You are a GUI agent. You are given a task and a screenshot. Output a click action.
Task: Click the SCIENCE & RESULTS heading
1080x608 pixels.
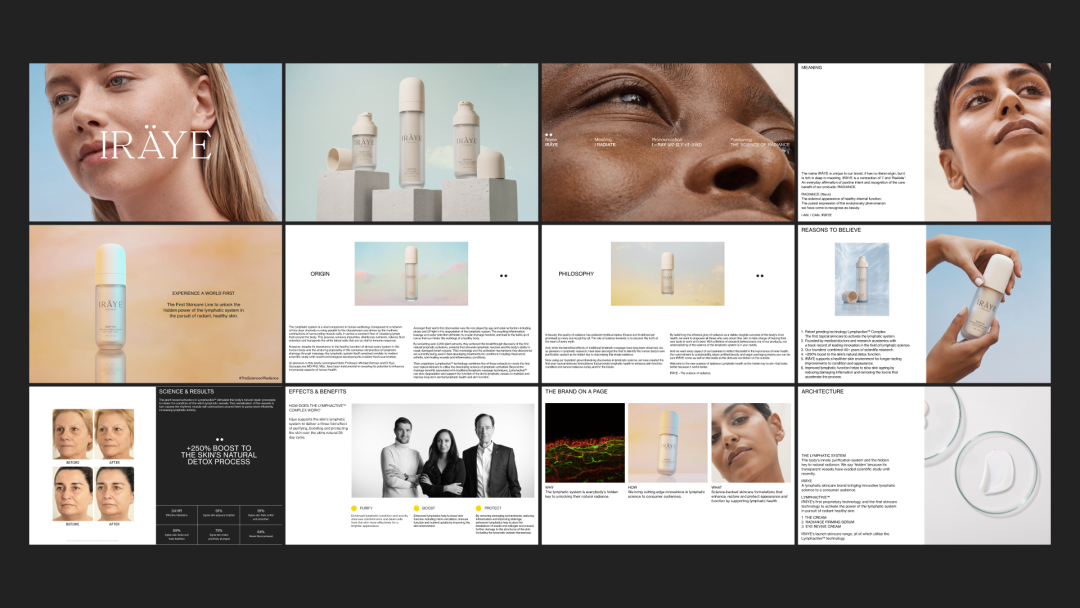(187, 391)
